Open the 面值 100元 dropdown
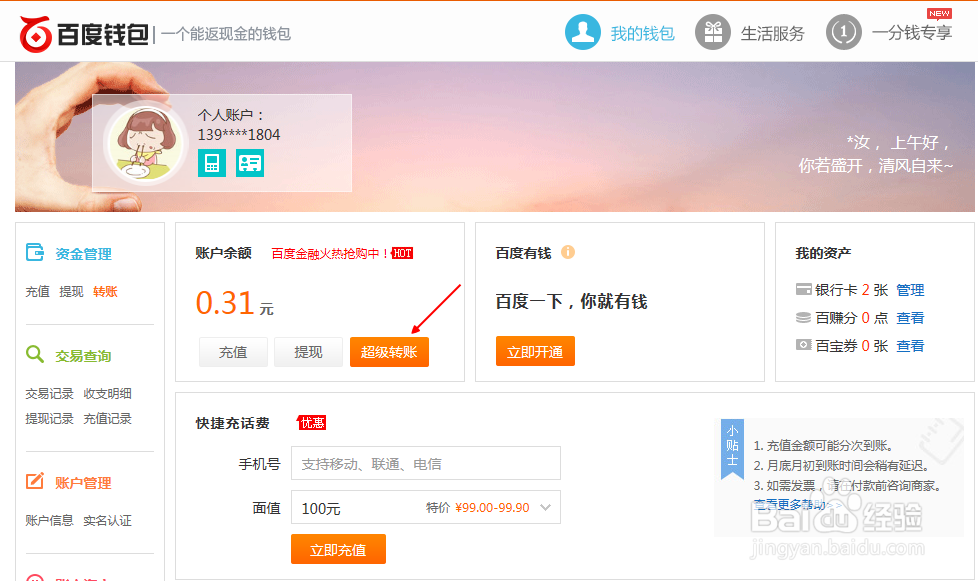Screen dimensions: 978x581 pyautogui.click(x=425, y=507)
